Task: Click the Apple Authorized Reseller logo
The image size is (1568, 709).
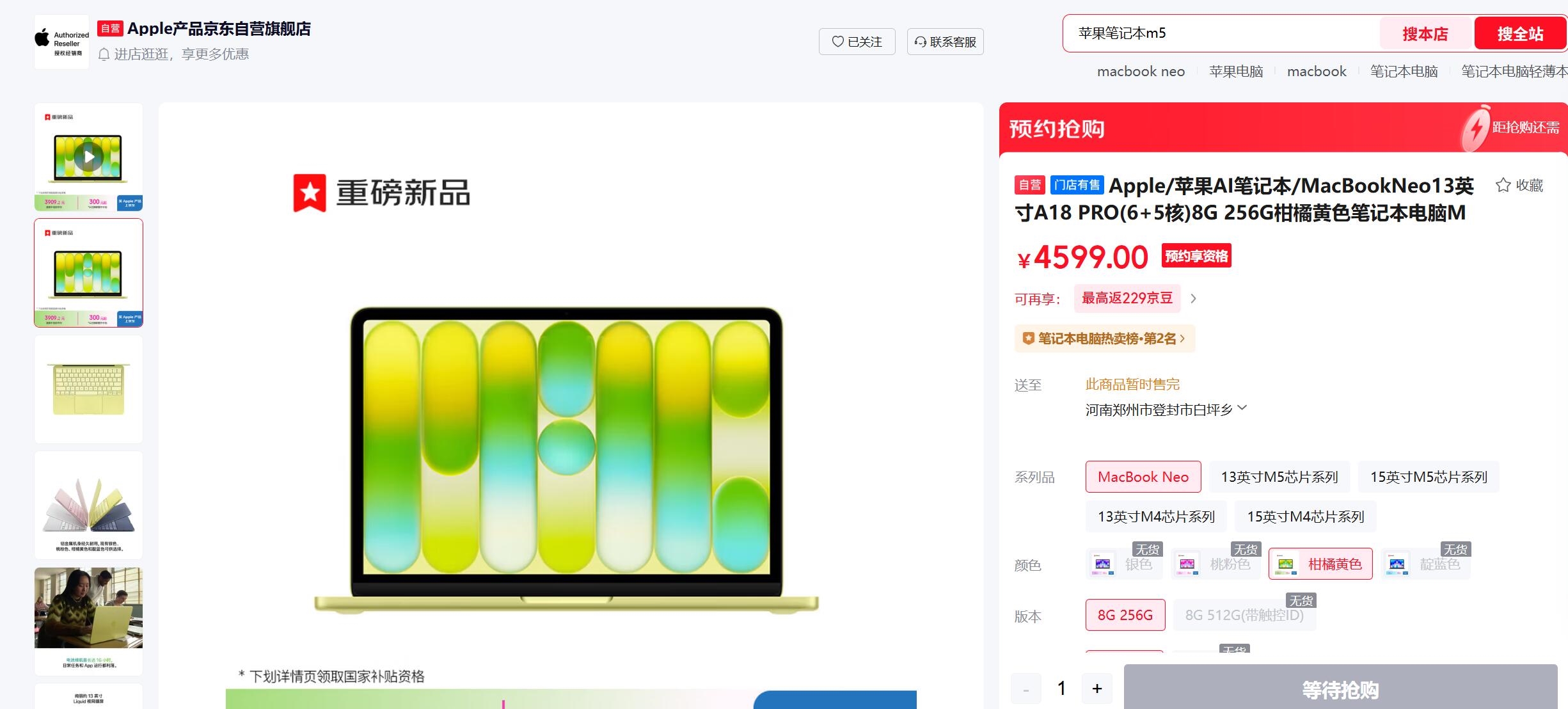Action: (x=62, y=42)
